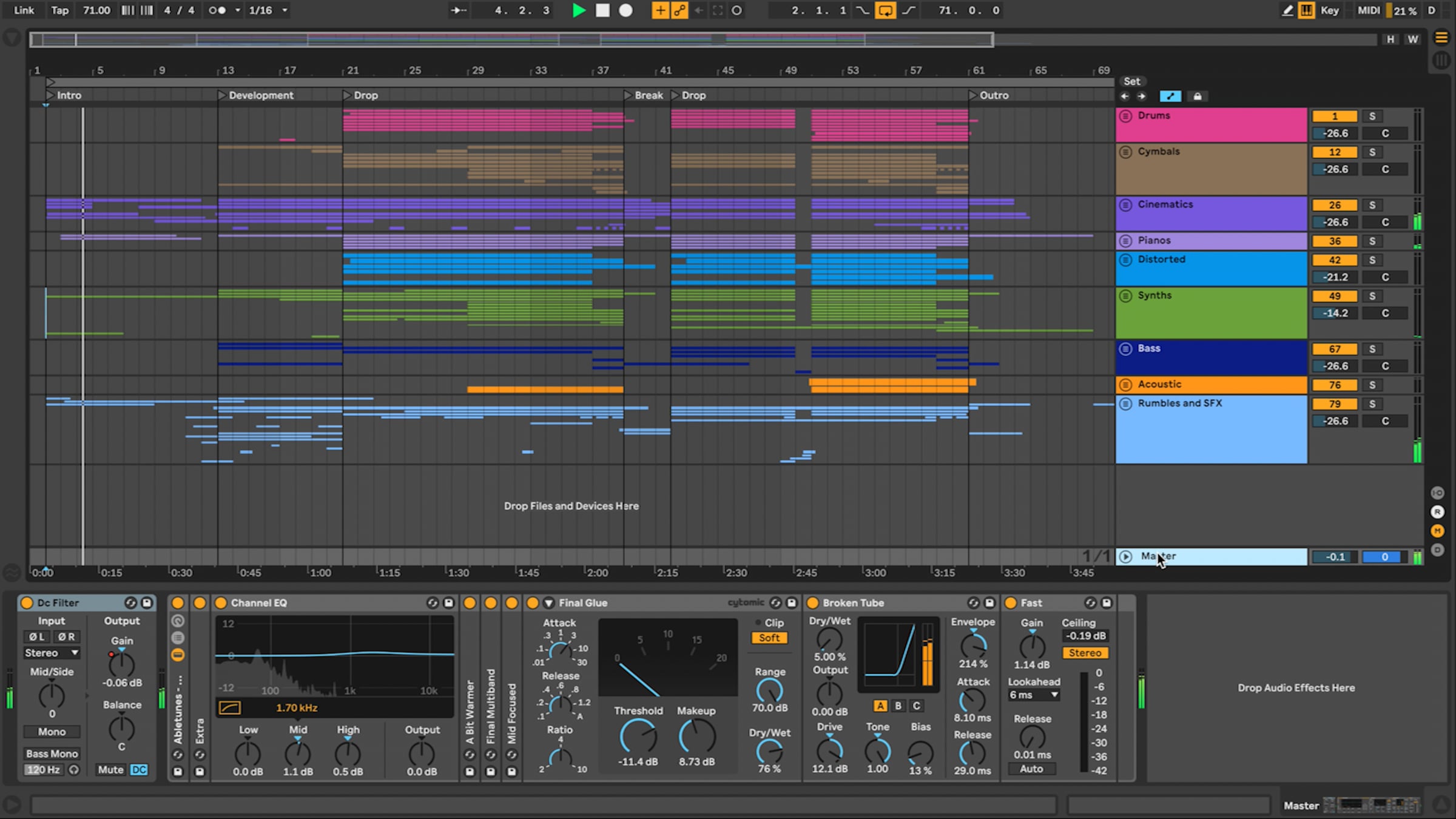This screenshot has width=1456, height=819.
Task: Enable Draw Mode pencil icon
Action: [x=1287, y=10]
